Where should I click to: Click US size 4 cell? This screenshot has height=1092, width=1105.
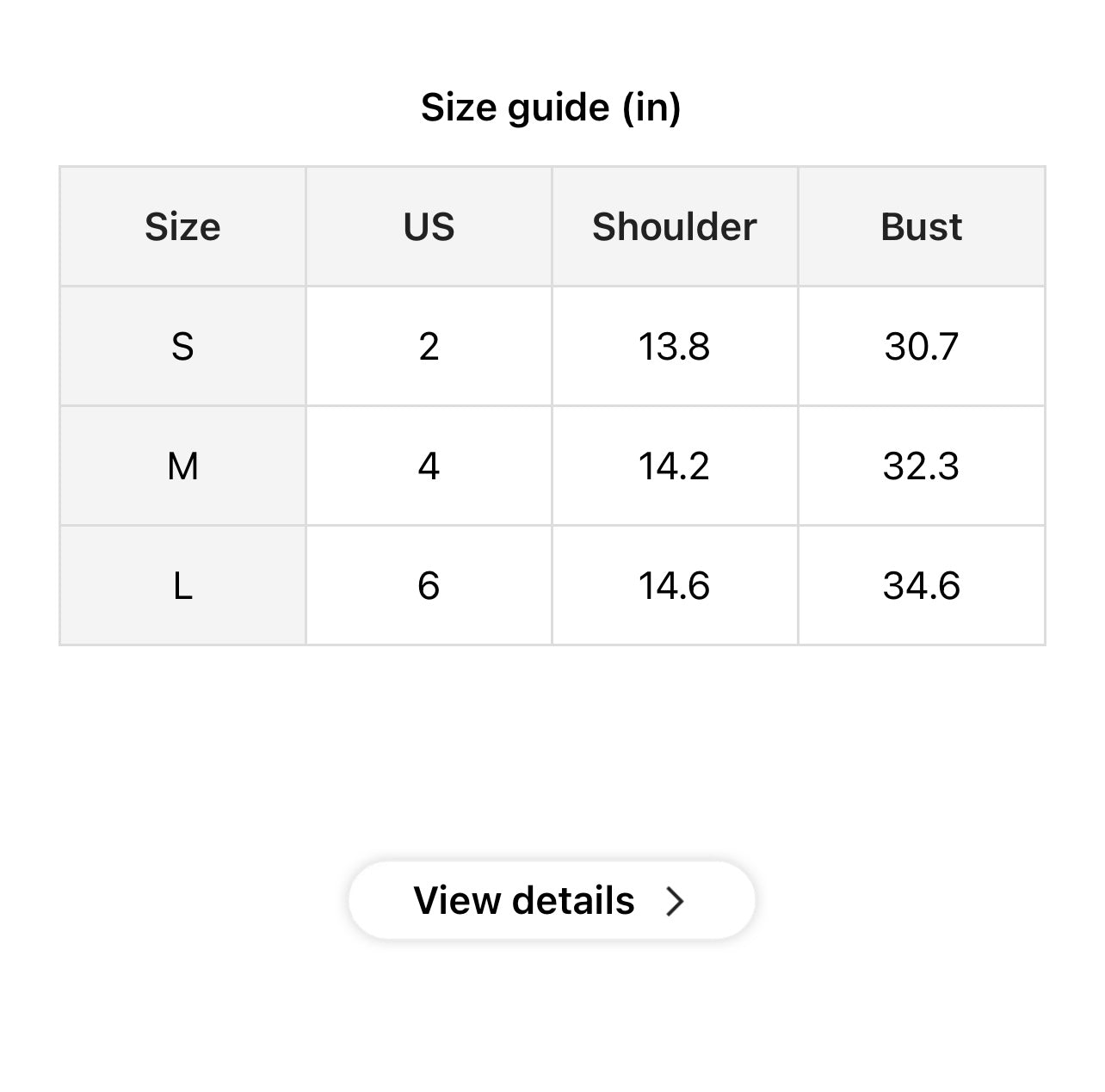pyautogui.click(x=429, y=466)
